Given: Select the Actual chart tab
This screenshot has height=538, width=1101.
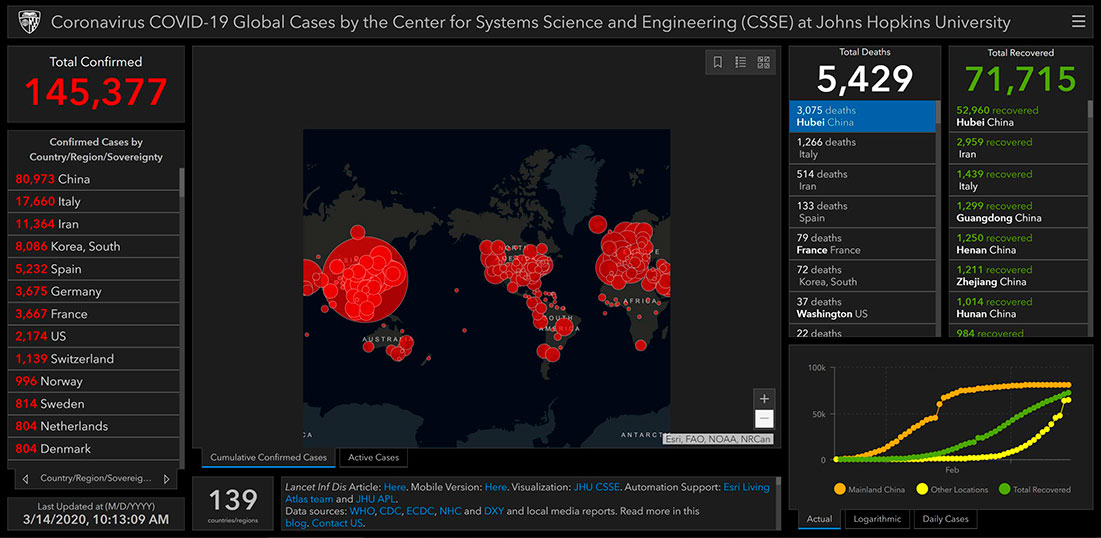Looking at the screenshot, I should (819, 519).
